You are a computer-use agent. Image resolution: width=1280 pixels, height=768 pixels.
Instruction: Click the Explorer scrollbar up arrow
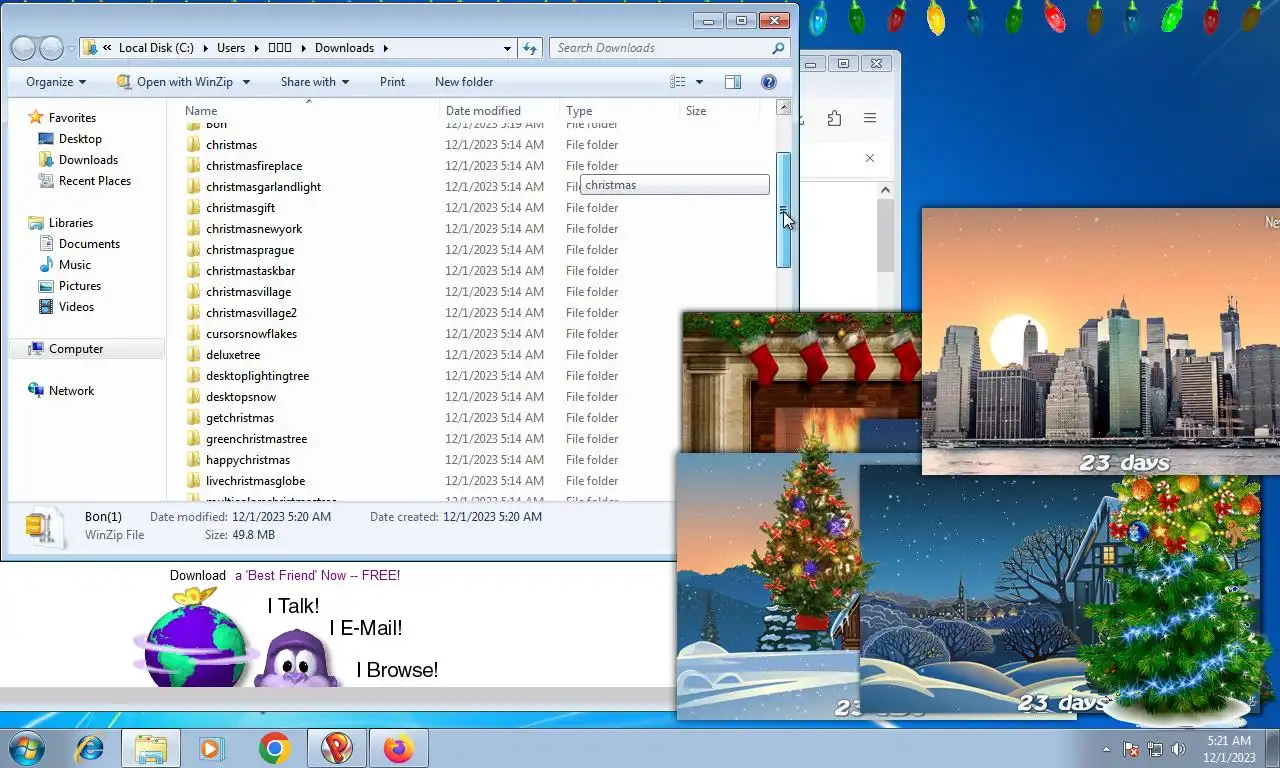[784, 107]
